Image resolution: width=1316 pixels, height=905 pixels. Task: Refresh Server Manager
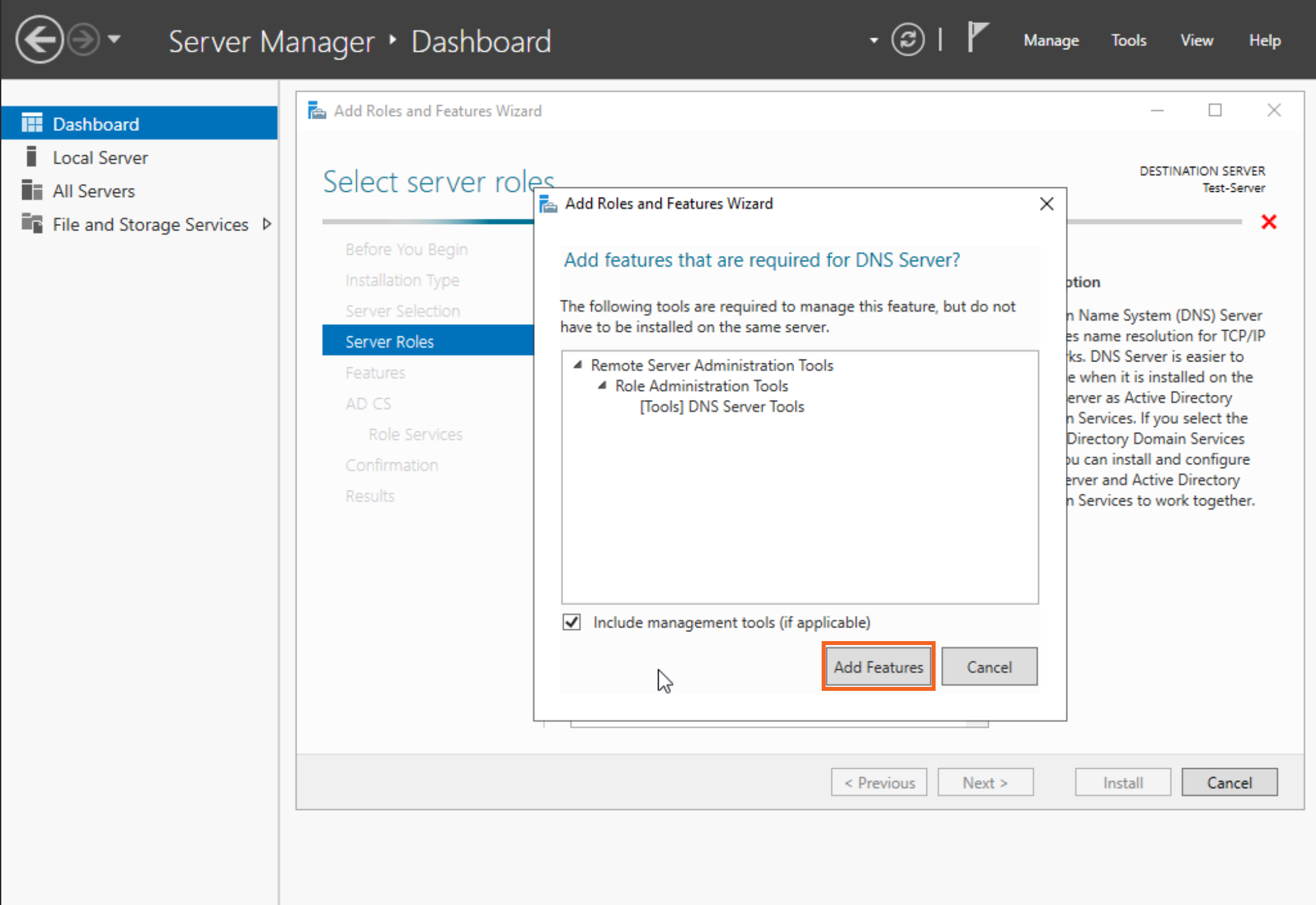pos(907,39)
